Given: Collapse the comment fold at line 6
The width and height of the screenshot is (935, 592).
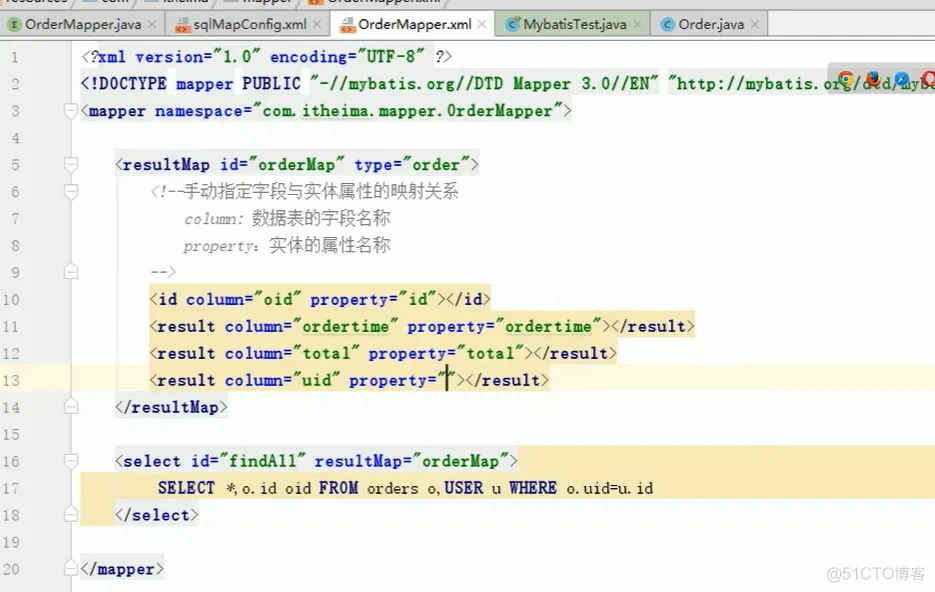Looking at the screenshot, I should tap(70, 191).
